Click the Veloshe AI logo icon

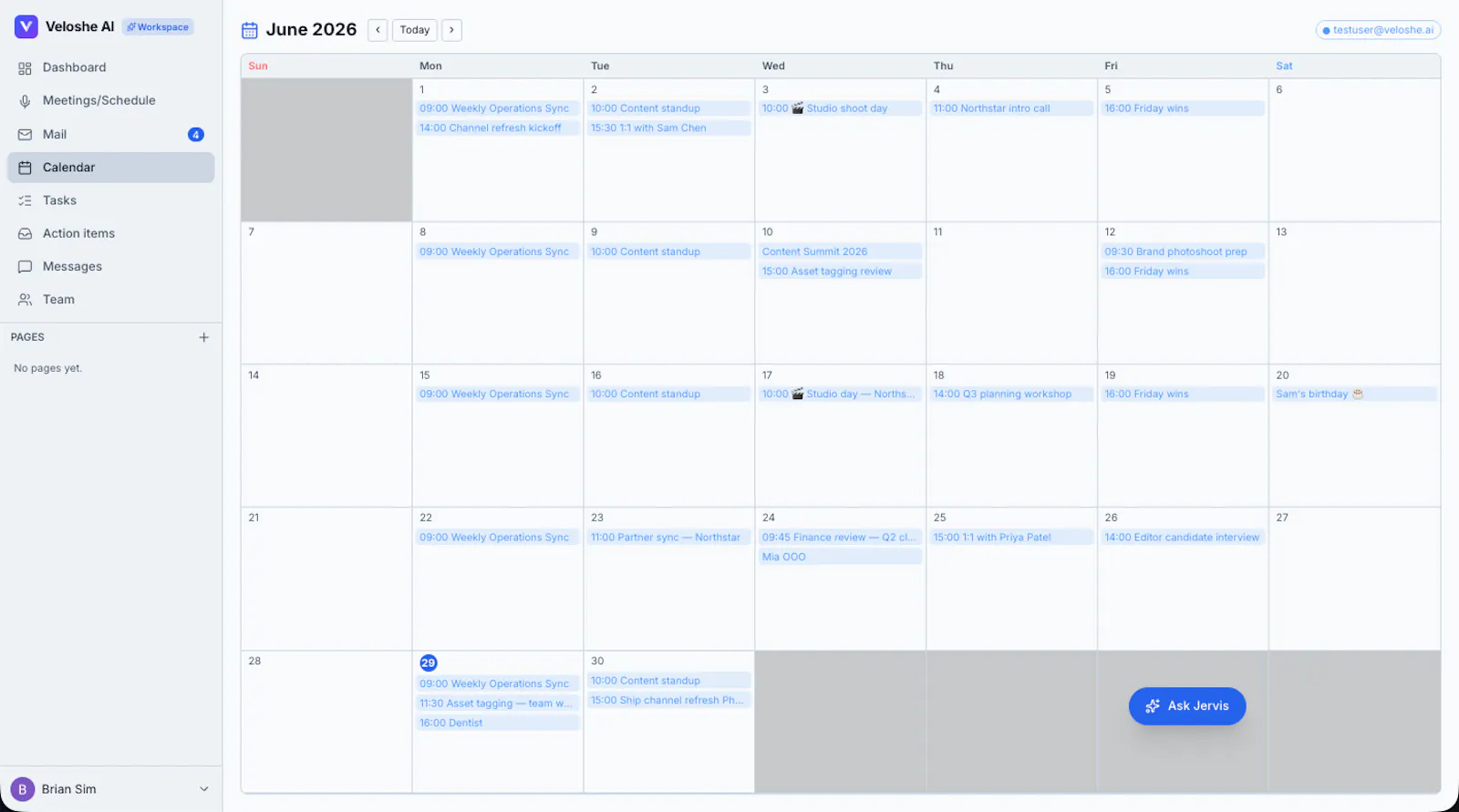26,26
